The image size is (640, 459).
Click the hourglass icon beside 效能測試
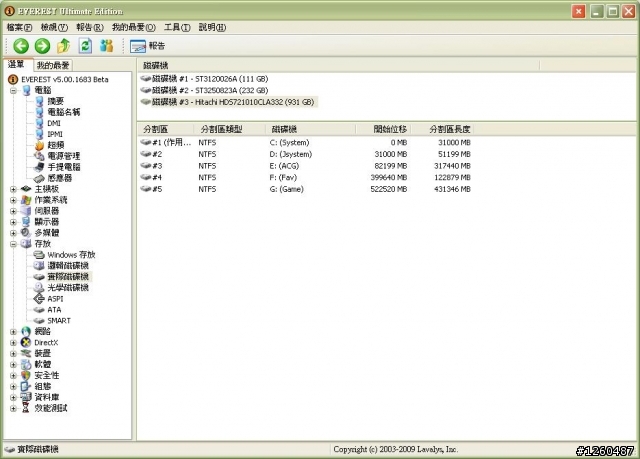point(26,408)
